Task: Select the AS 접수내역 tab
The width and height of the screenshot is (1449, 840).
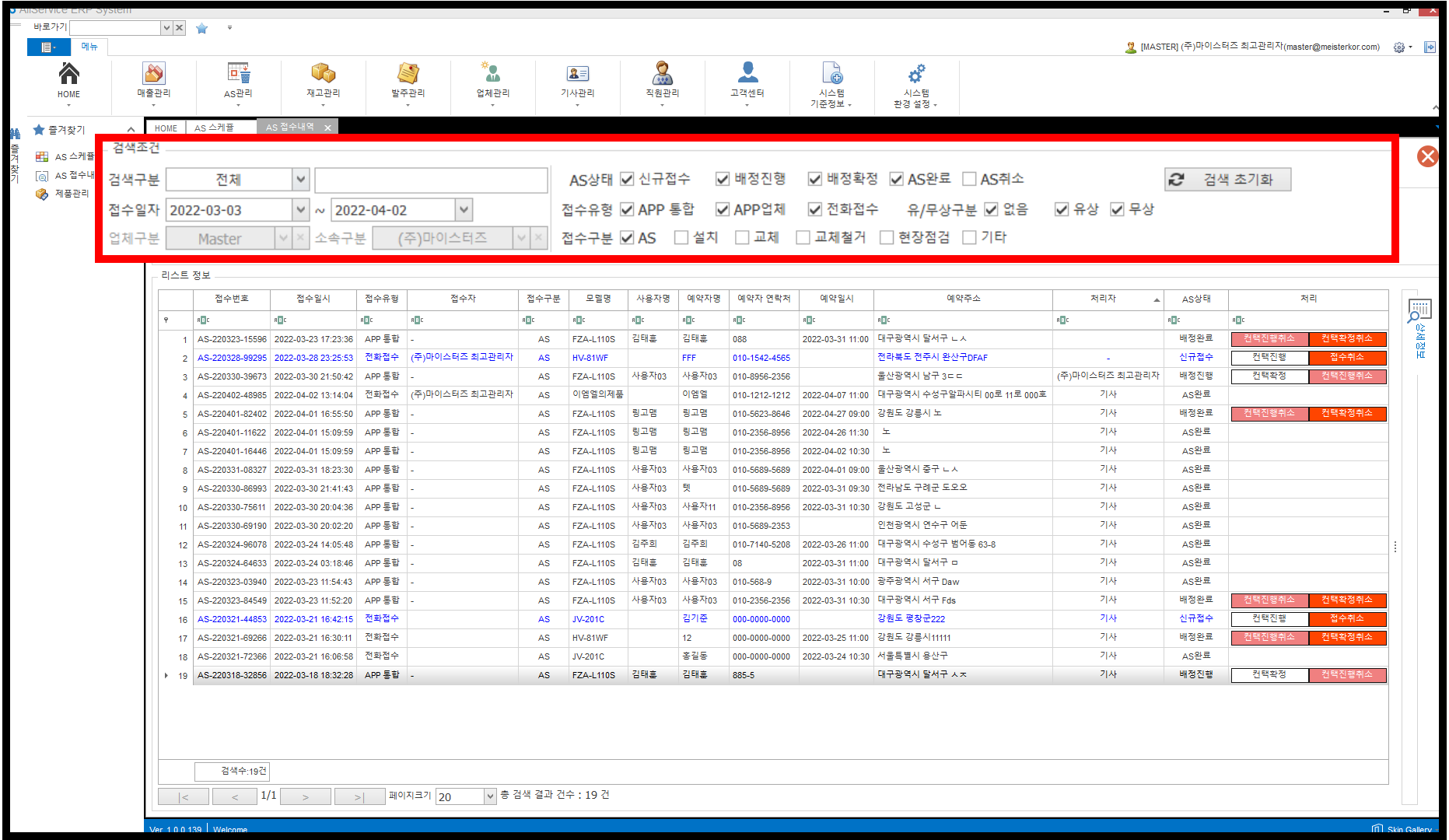Action: pos(289,128)
